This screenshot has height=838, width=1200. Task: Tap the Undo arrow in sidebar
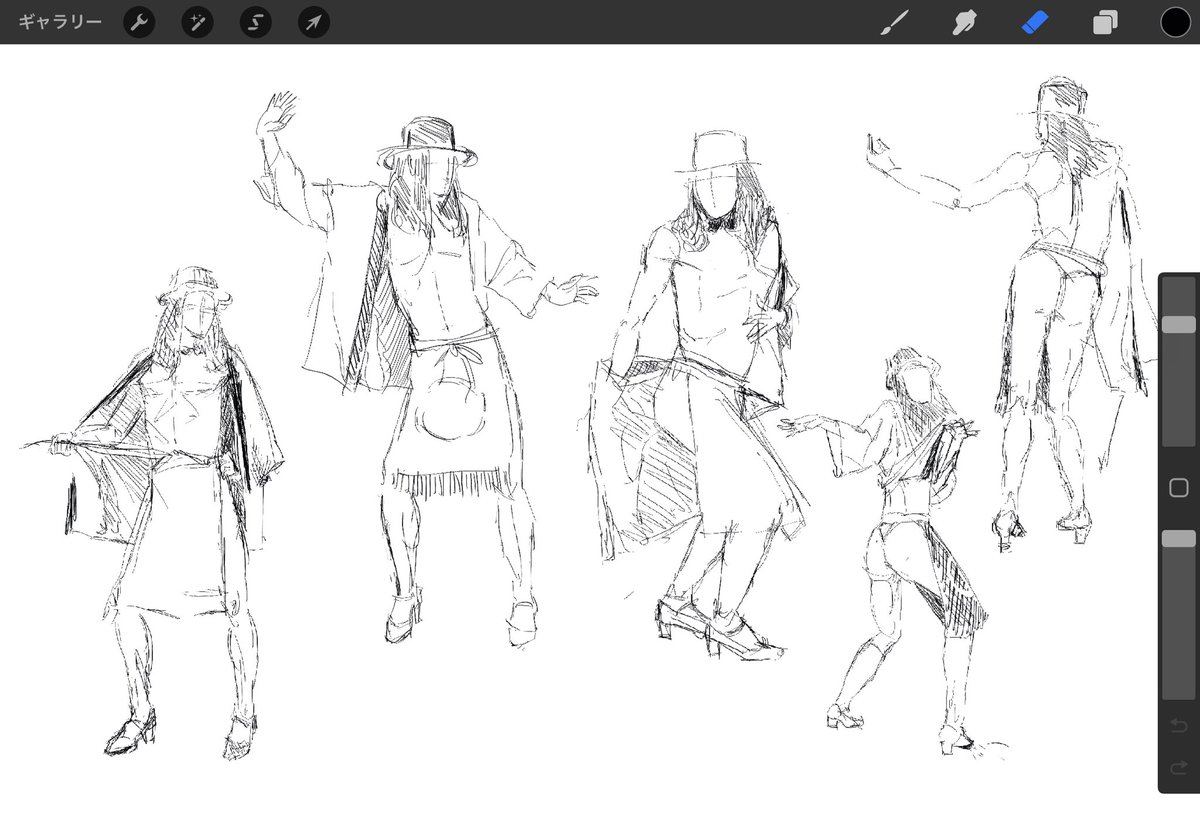pos(1178,724)
